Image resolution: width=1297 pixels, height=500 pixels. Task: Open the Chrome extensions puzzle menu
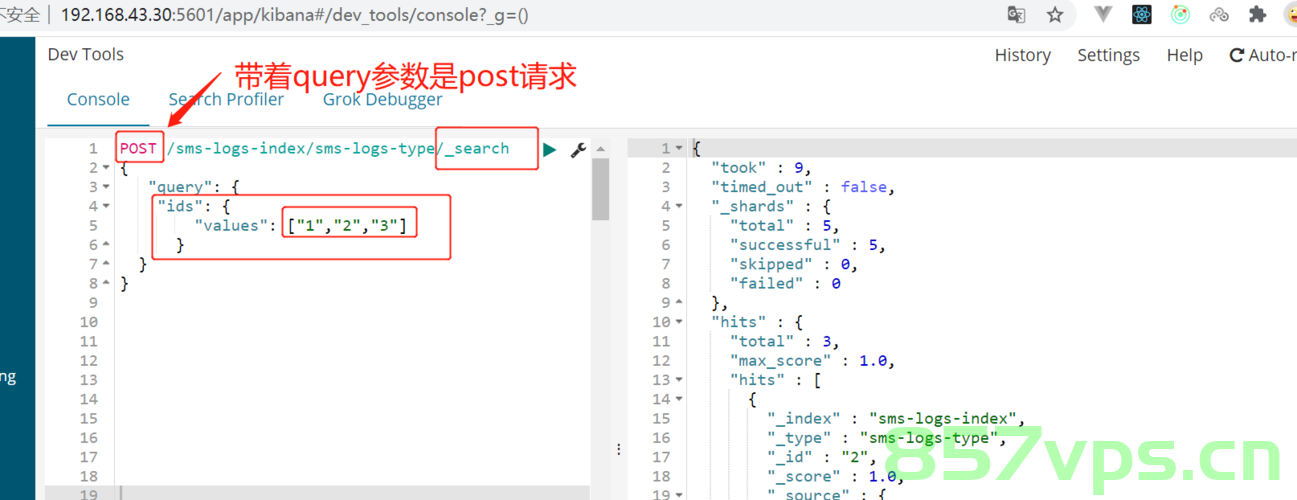click(x=1257, y=14)
